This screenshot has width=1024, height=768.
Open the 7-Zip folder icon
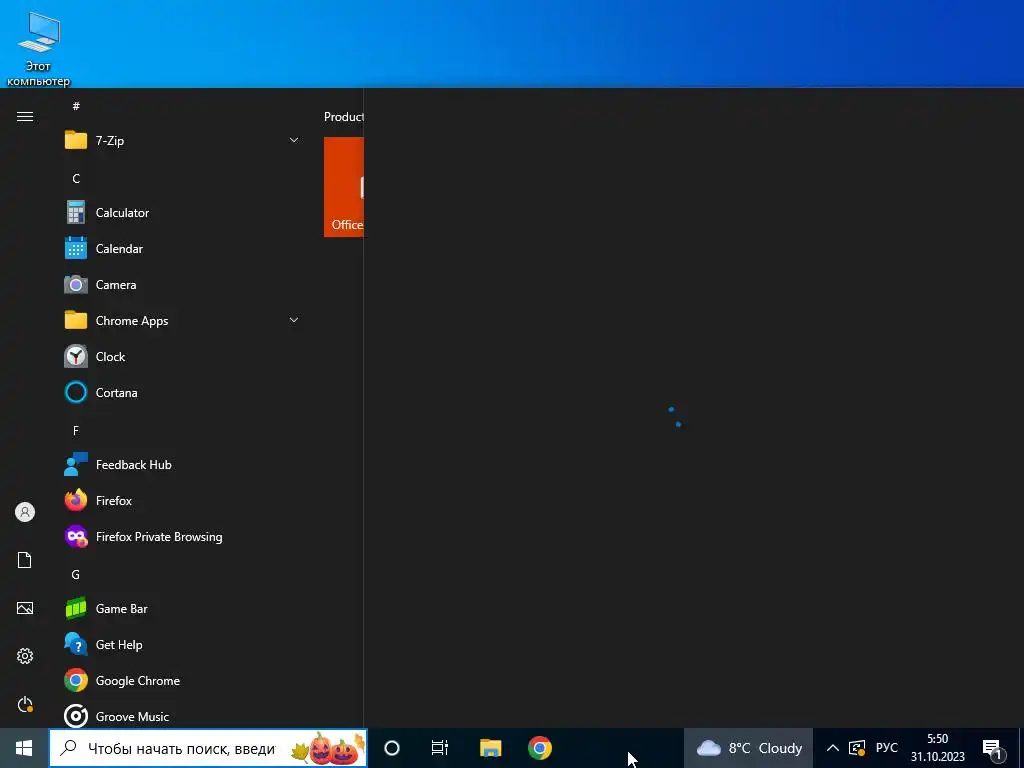[76, 140]
